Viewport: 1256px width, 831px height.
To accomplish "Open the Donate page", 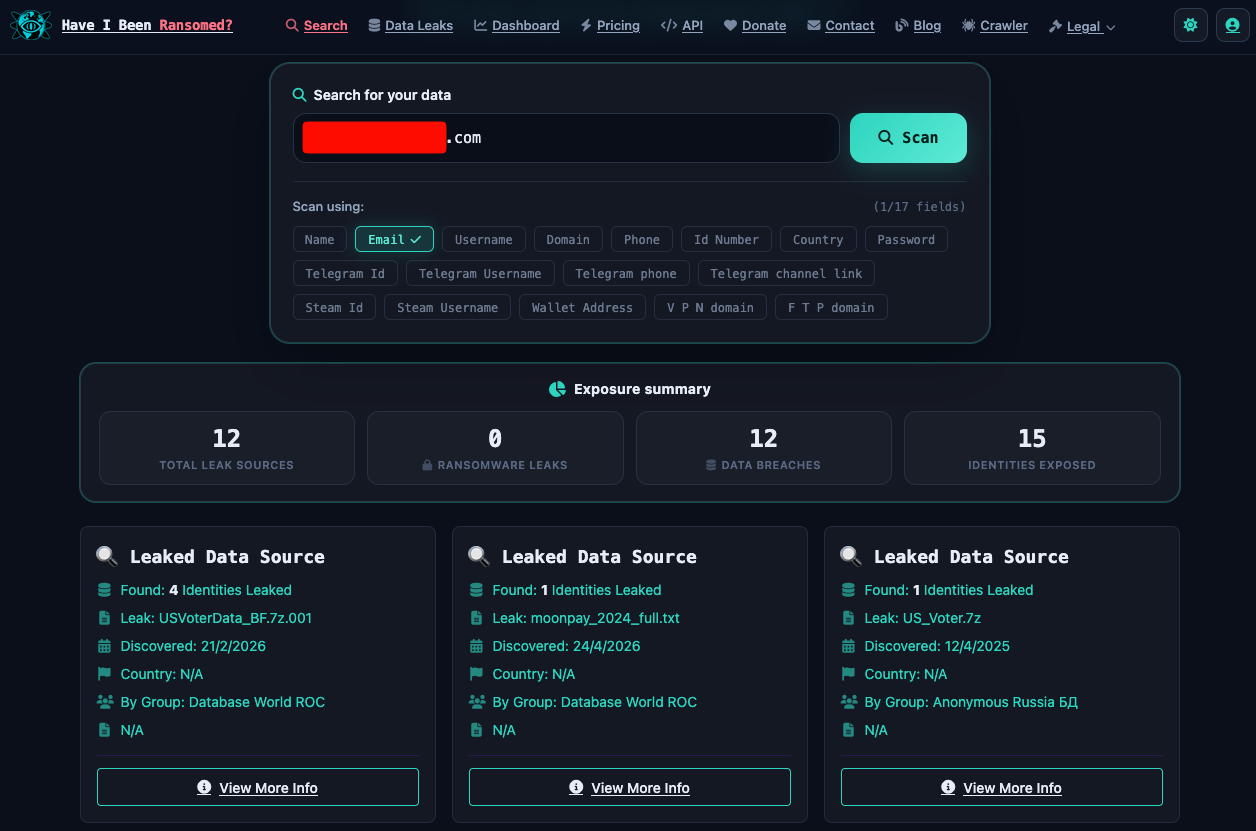I will pos(755,25).
